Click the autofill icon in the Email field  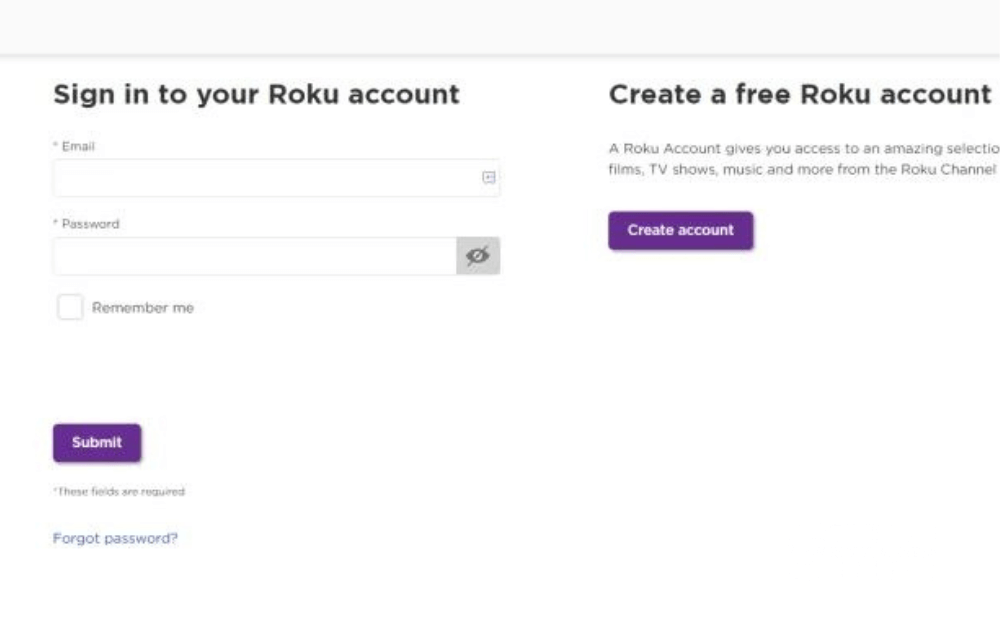click(489, 178)
